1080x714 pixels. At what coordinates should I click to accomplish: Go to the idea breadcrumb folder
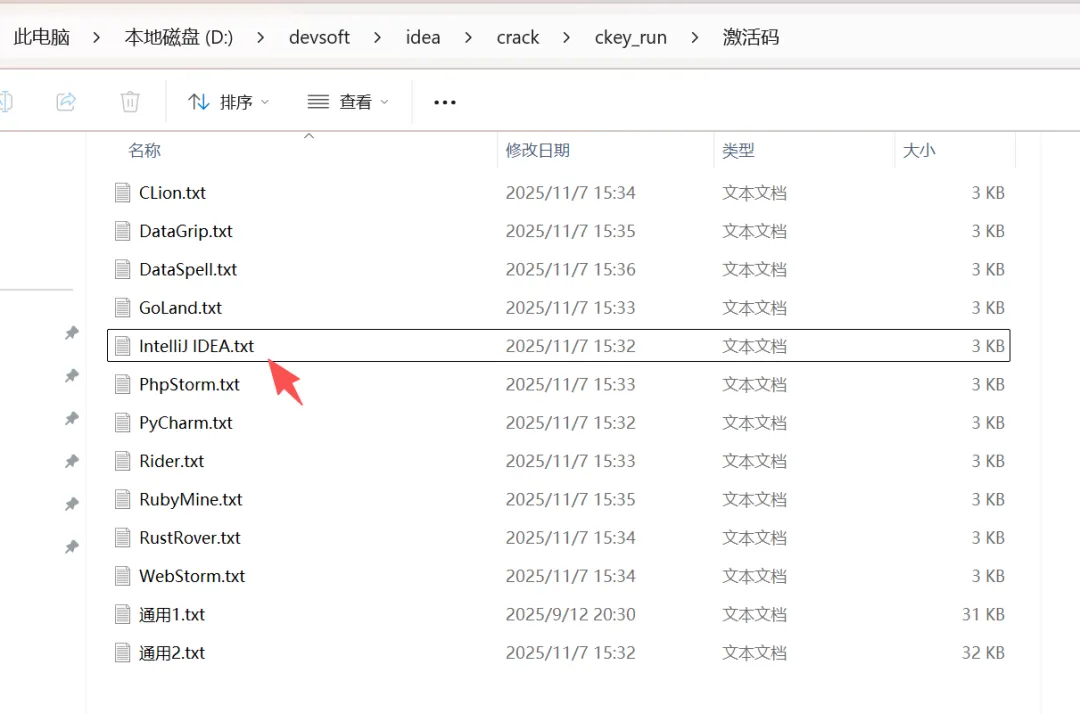(422, 37)
